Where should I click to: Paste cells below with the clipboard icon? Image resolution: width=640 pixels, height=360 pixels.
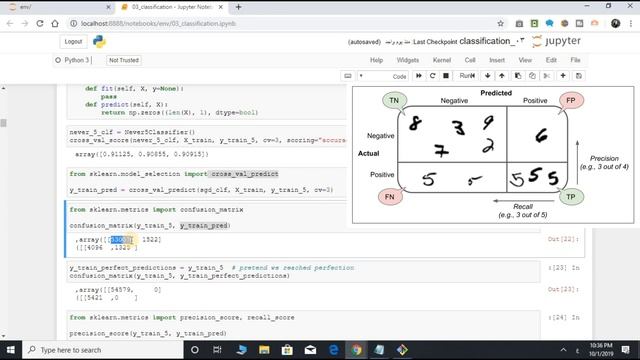coord(518,76)
